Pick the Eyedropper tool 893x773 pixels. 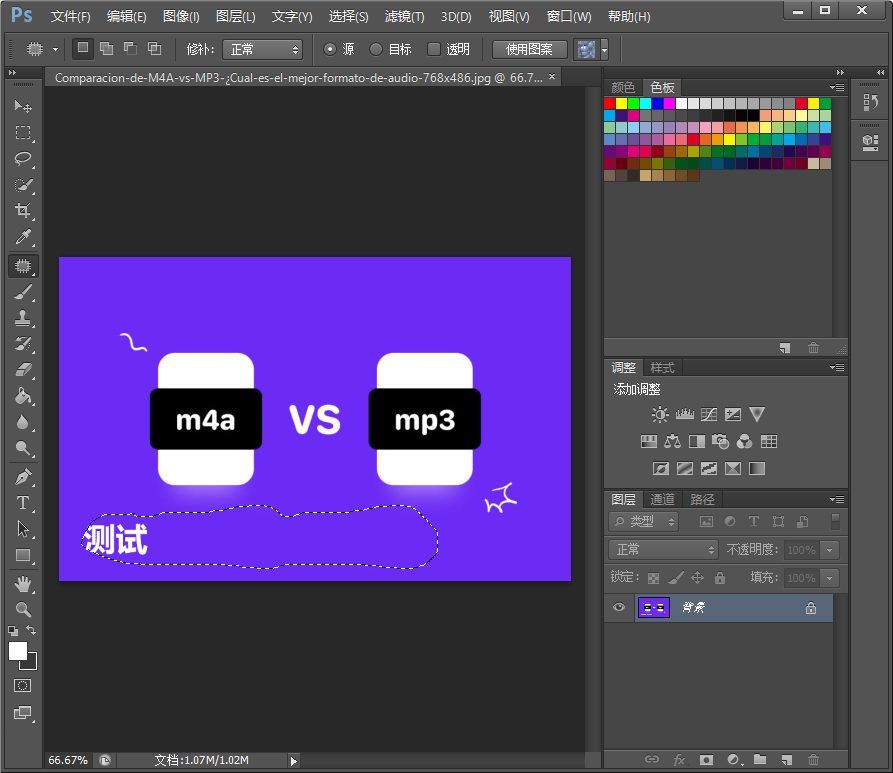click(x=23, y=237)
